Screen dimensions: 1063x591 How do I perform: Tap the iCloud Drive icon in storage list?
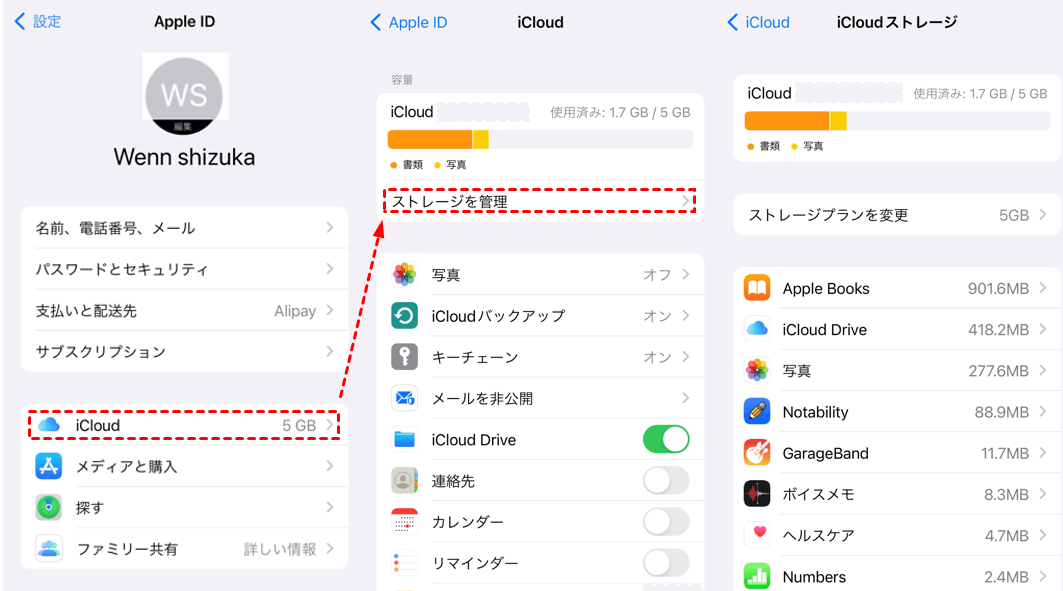click(x=757, y=329)
